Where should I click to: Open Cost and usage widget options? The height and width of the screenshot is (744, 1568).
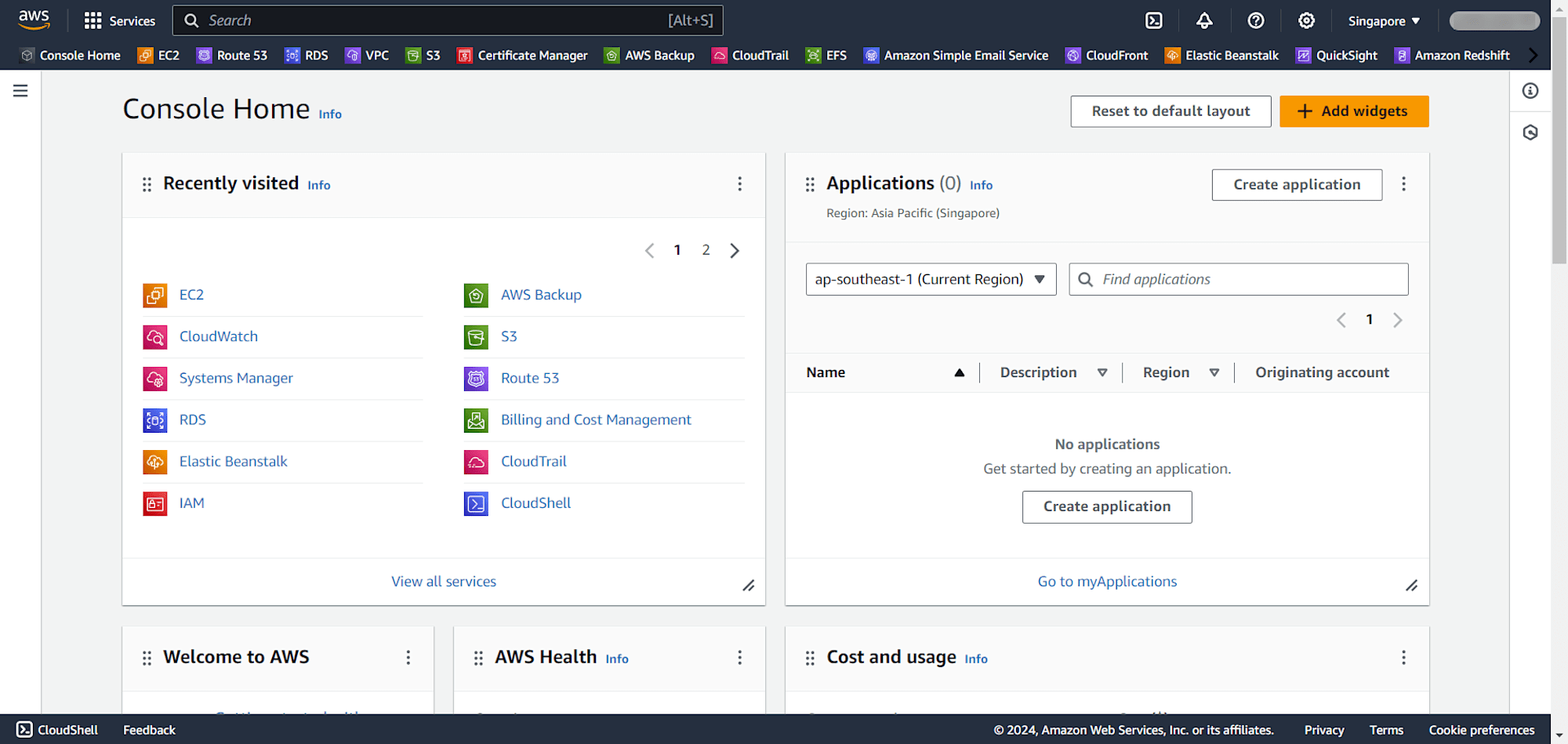tap(1403, 657)
